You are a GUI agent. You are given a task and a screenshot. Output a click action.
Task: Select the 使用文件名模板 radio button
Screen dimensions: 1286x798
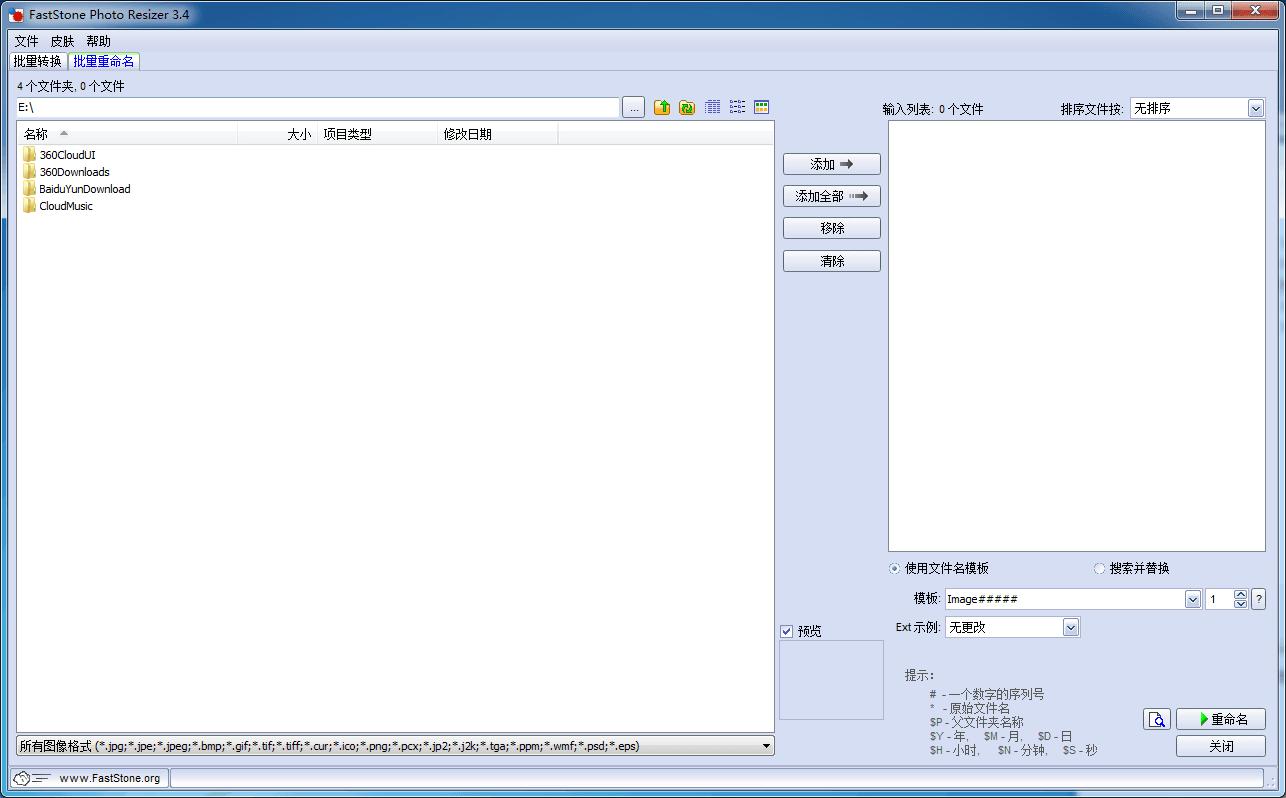click(x=895, y=568)
